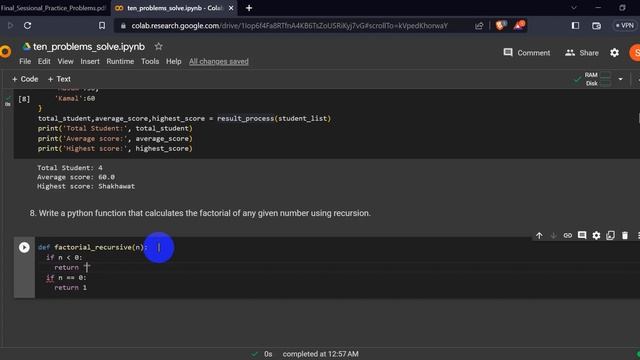
Task: Open the Brave Rewards icon
Action: pos(519,25)
